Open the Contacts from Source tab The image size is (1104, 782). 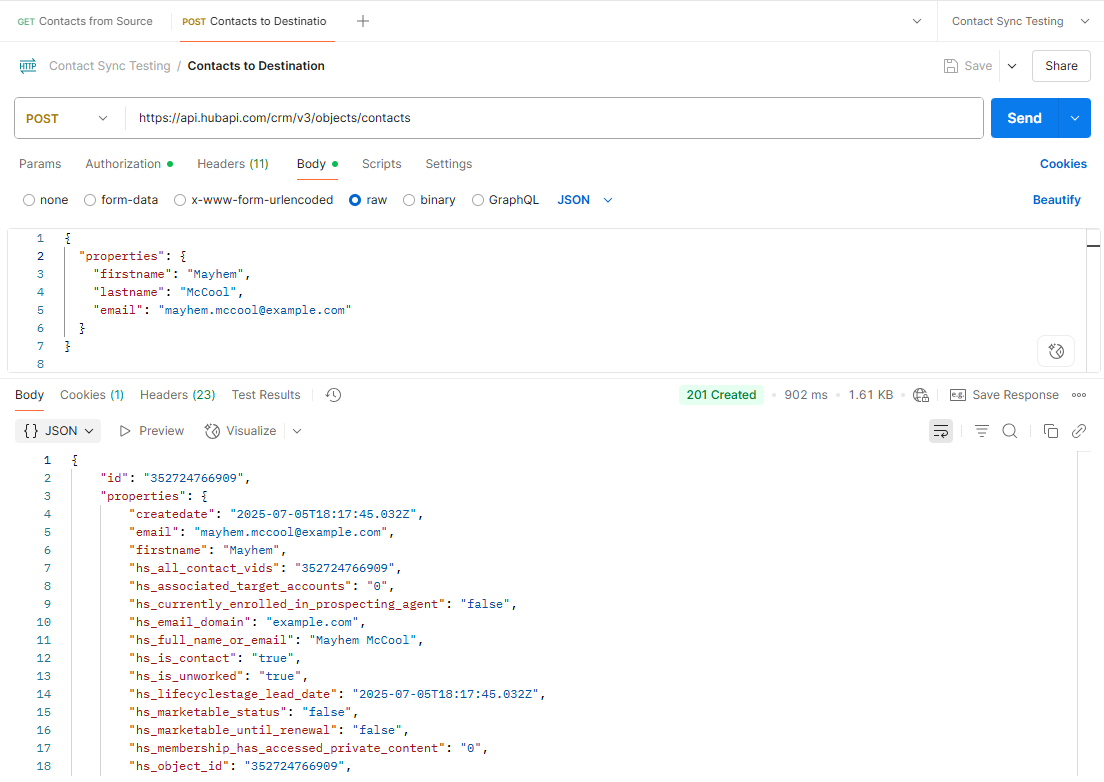pyautogui.click(x=84, y=20)
